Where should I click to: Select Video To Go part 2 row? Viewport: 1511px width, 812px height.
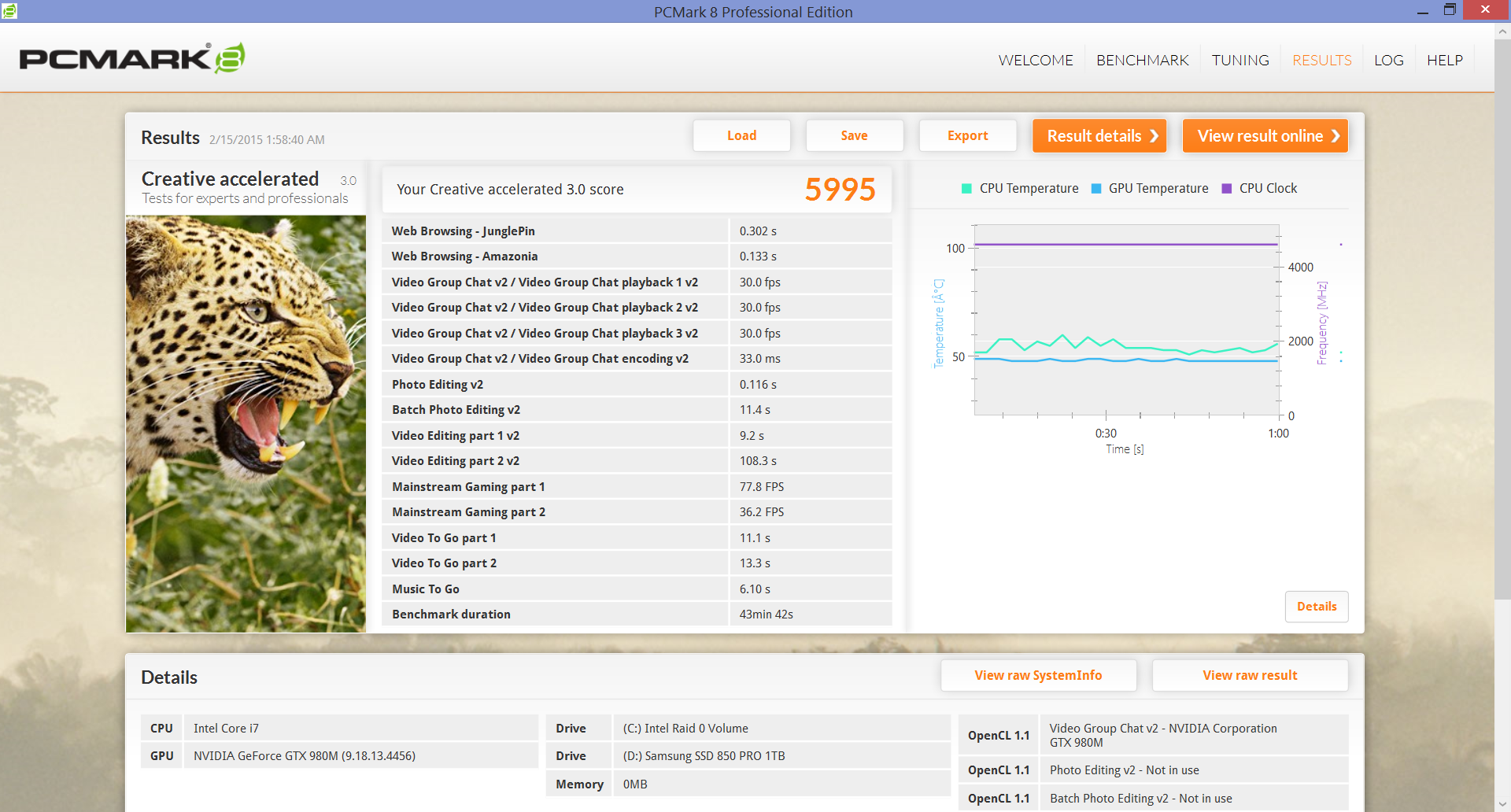637,563
